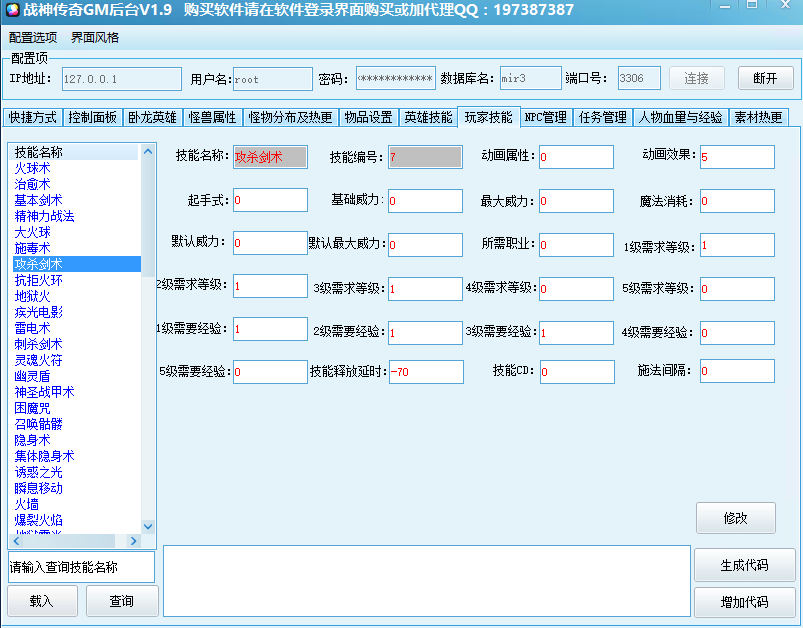
Task: Click the 查询 button
Action: [122, 600]
